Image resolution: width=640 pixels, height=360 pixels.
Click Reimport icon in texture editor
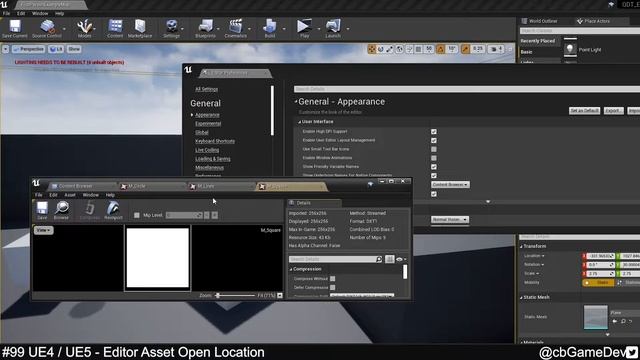[x=113, y=210]
